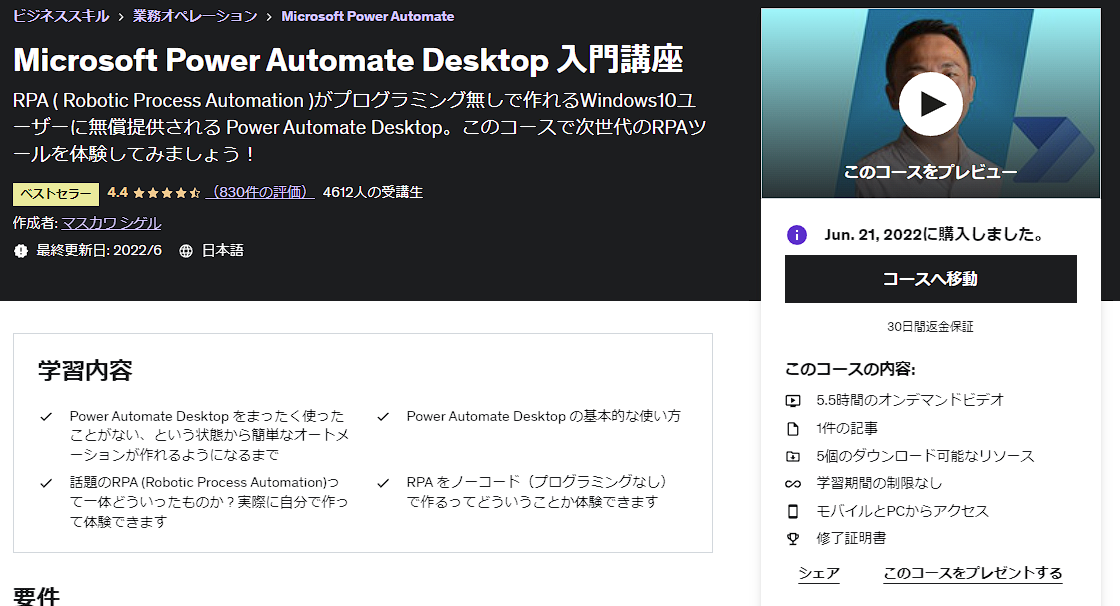The height and width of the screenshot is (606, 1120).
Task: Open the 830件の評価 reviews link
Action: [259, 192]
